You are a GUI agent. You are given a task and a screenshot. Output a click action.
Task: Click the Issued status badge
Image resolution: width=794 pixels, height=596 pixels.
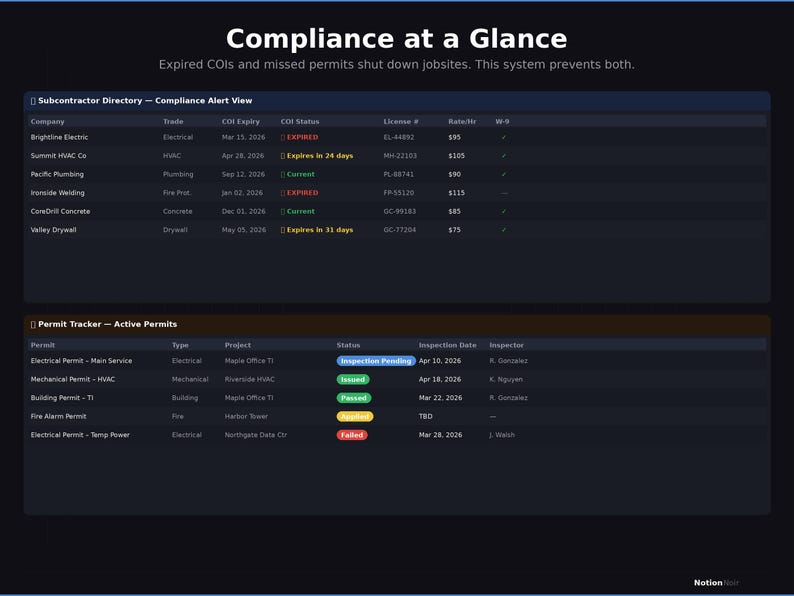tap(353, 380)
